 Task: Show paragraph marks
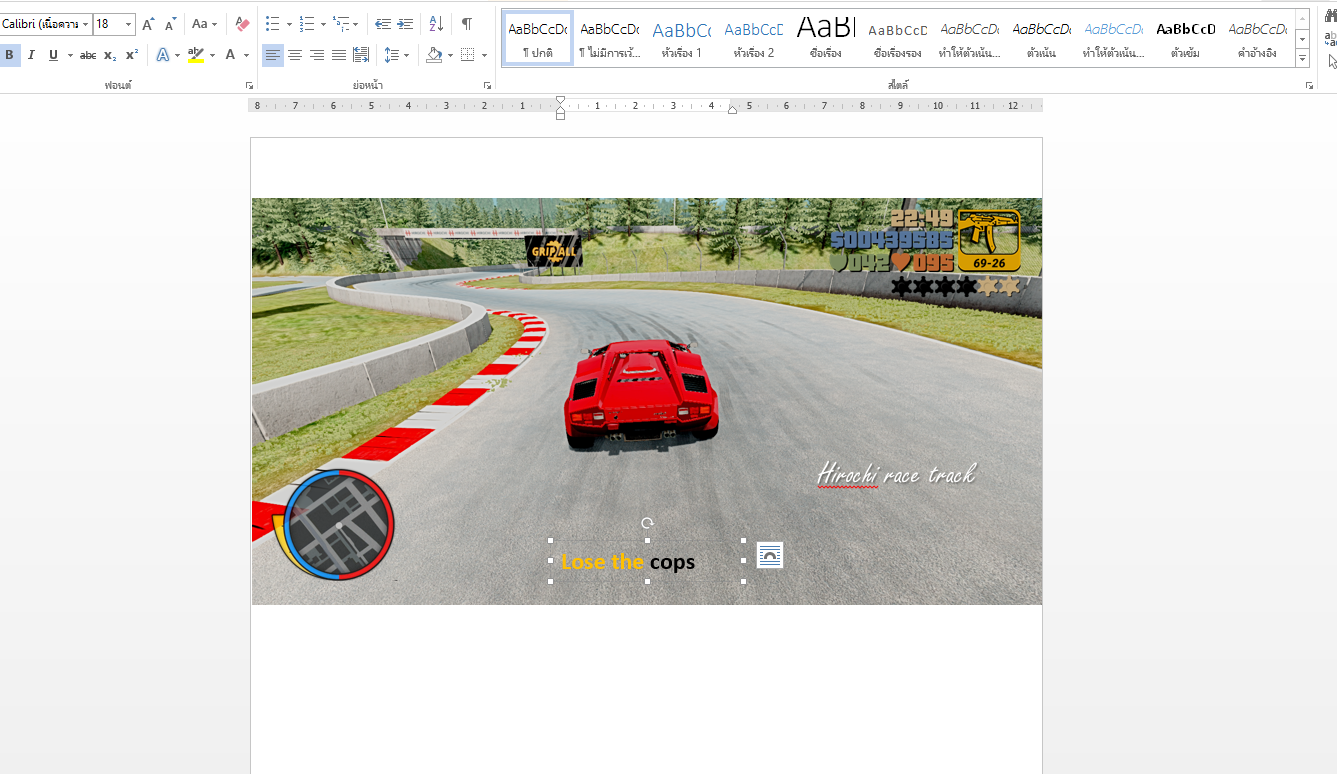467,24
